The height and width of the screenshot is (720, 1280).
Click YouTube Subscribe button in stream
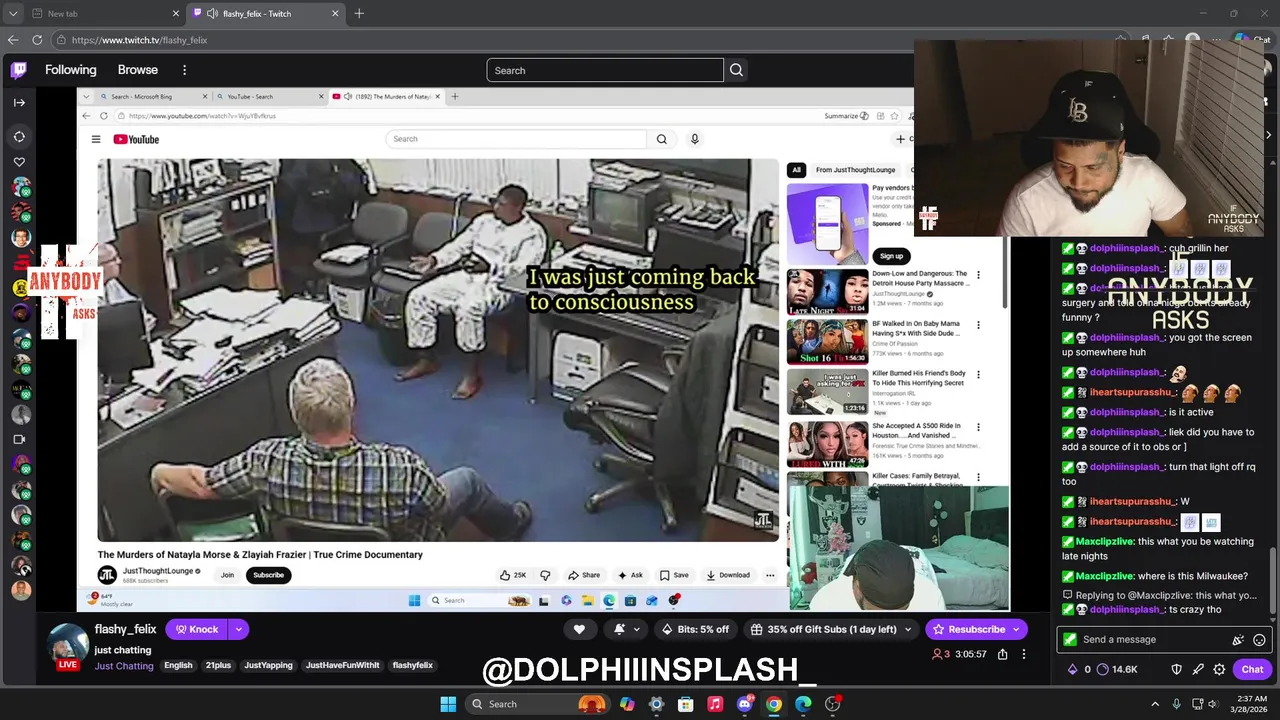(x=268, y=575)
